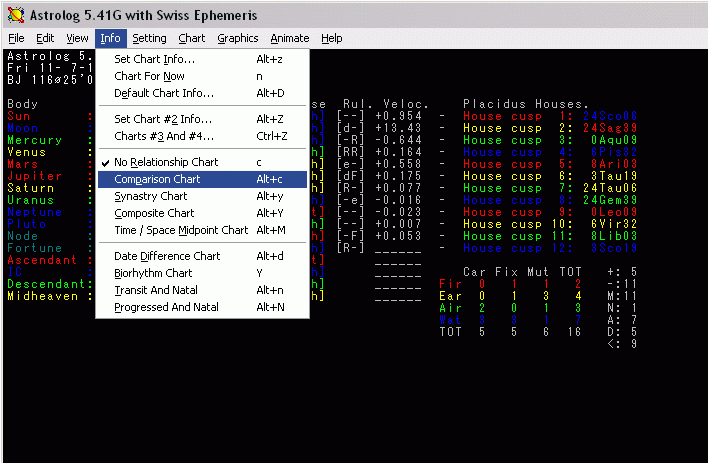Choose Set Chart #2 Info...
Screen dimensions: 708x463
pyautogui.click(x=202, y=119)
